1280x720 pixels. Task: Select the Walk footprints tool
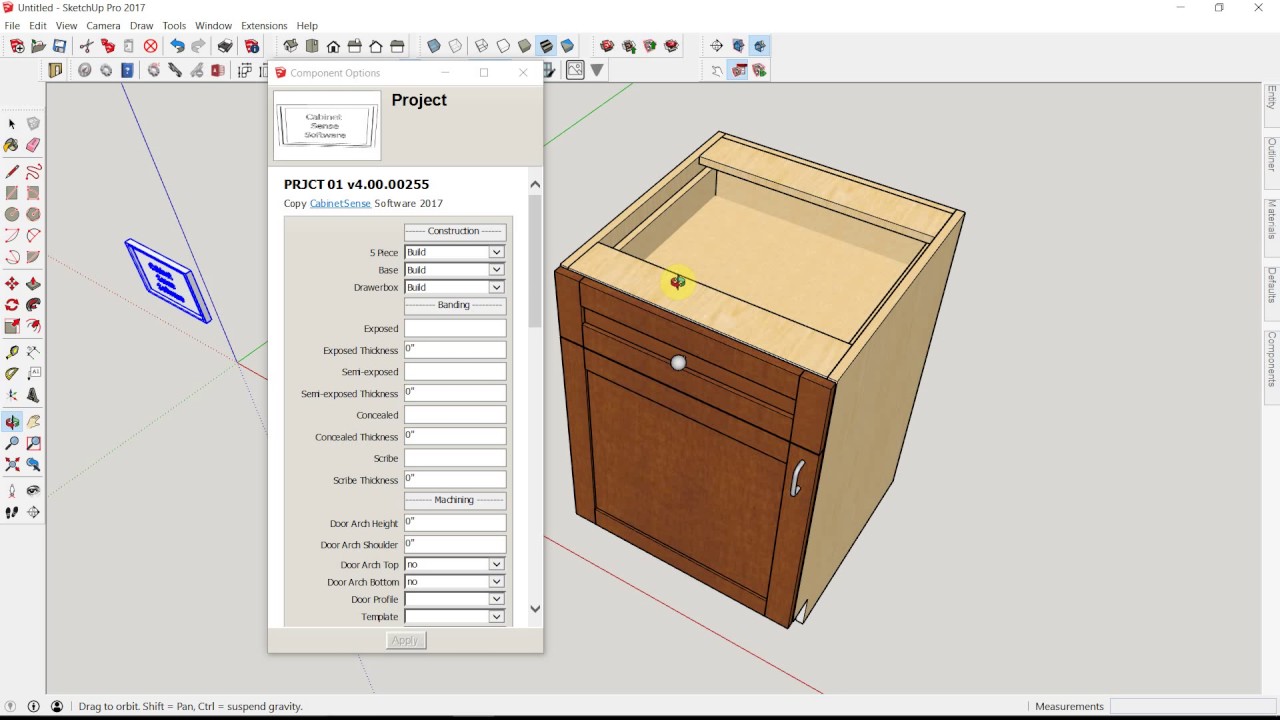tap(12, 512)
